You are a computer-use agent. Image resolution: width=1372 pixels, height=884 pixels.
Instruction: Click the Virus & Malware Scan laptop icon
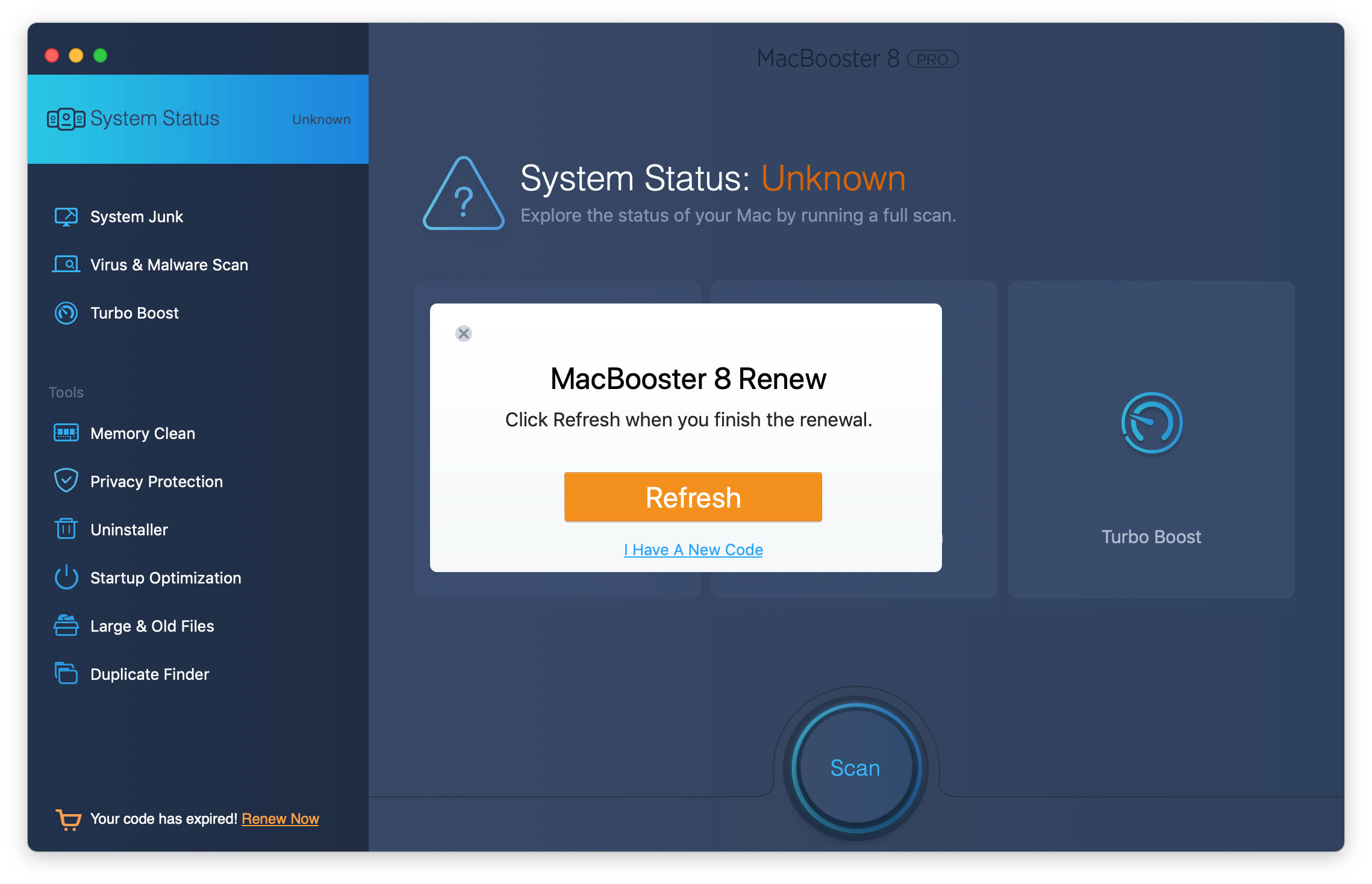point(66,264)
